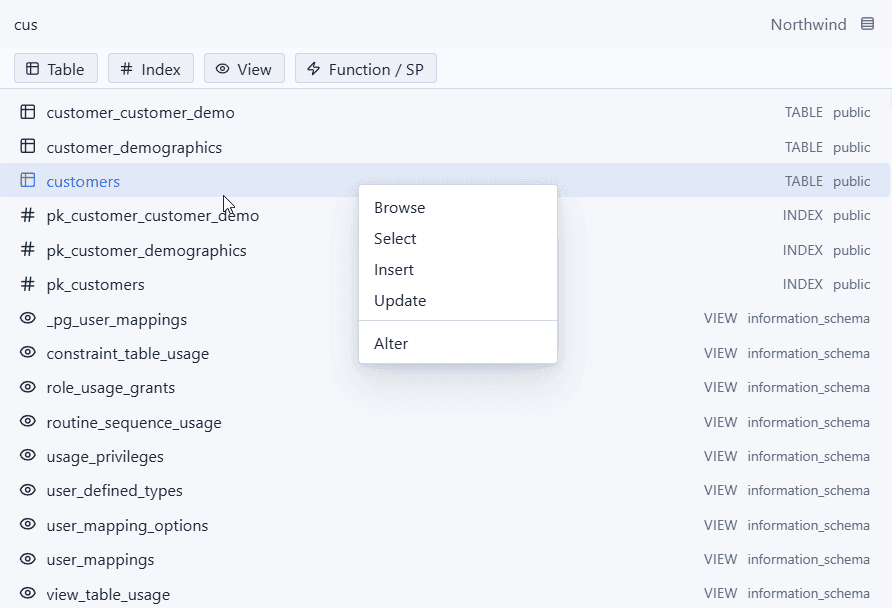
Task: Select the role_usage_grants view name
Action: [111, 388]
